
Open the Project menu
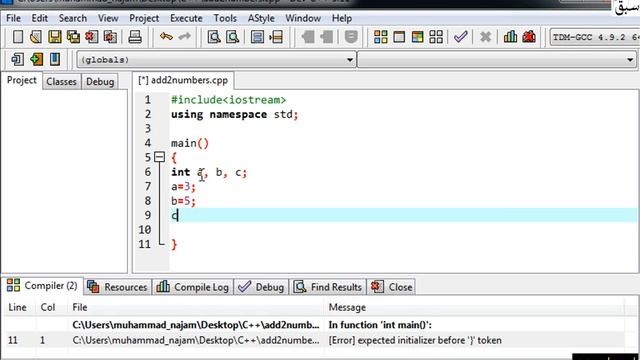[x=144, y=18]
